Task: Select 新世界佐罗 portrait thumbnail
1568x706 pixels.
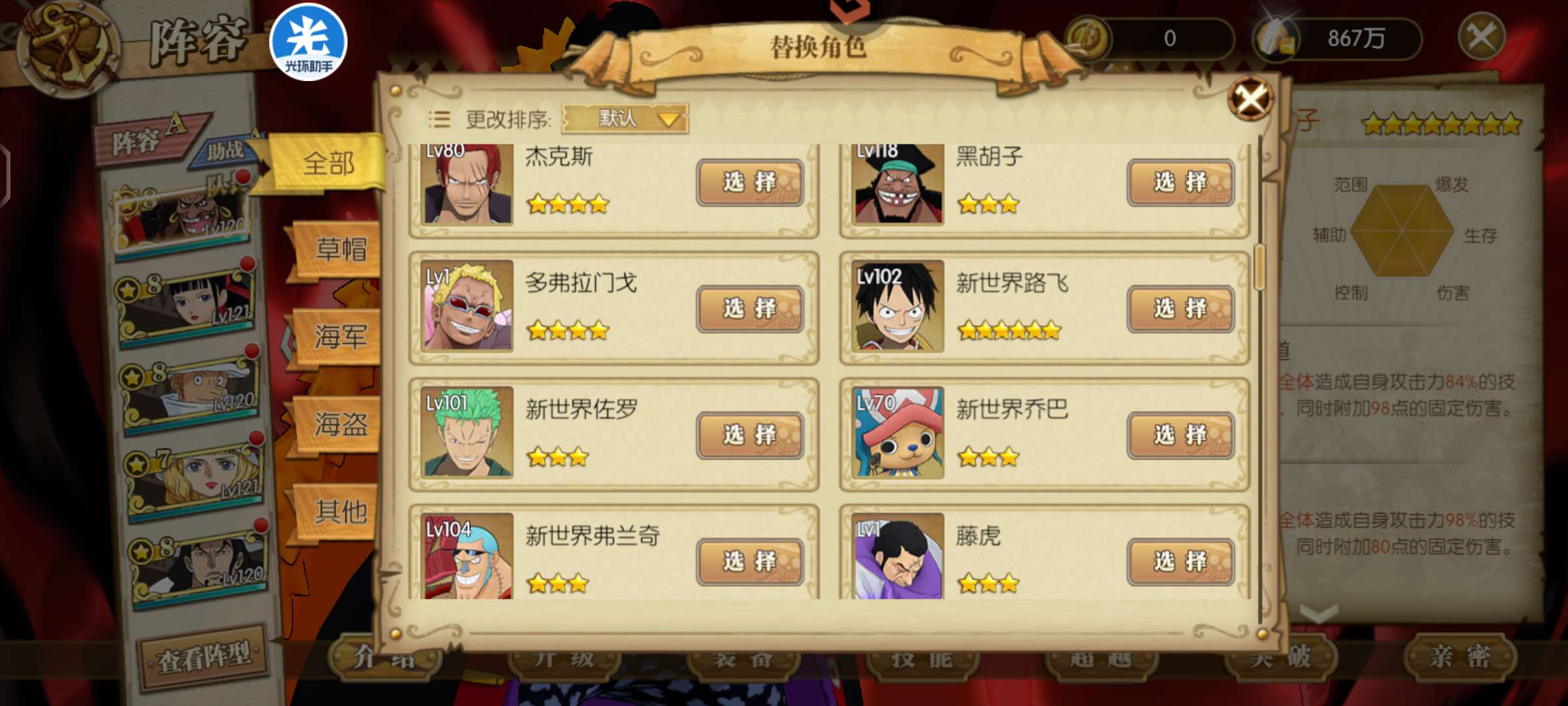Action: (466, 432)
